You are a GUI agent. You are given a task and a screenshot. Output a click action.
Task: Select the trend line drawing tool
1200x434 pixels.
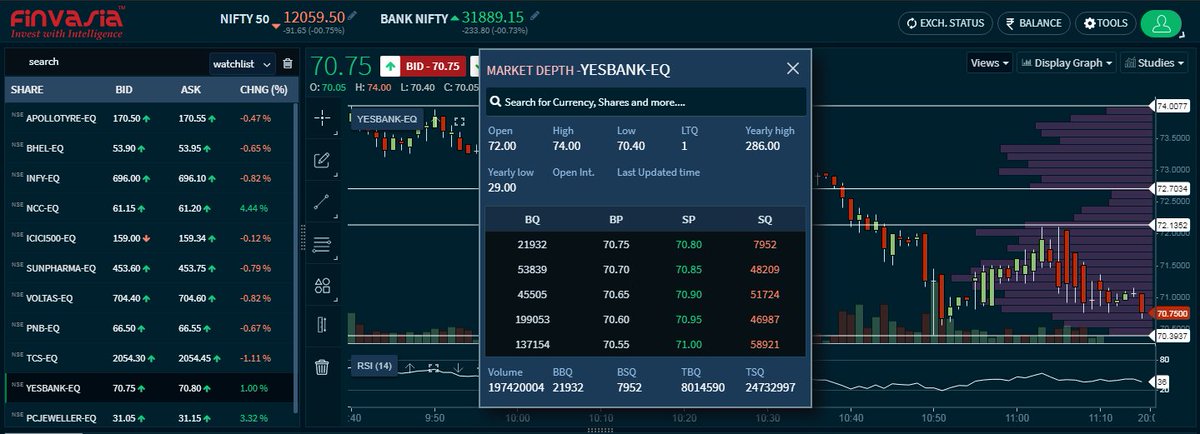[x=322, y=201]
